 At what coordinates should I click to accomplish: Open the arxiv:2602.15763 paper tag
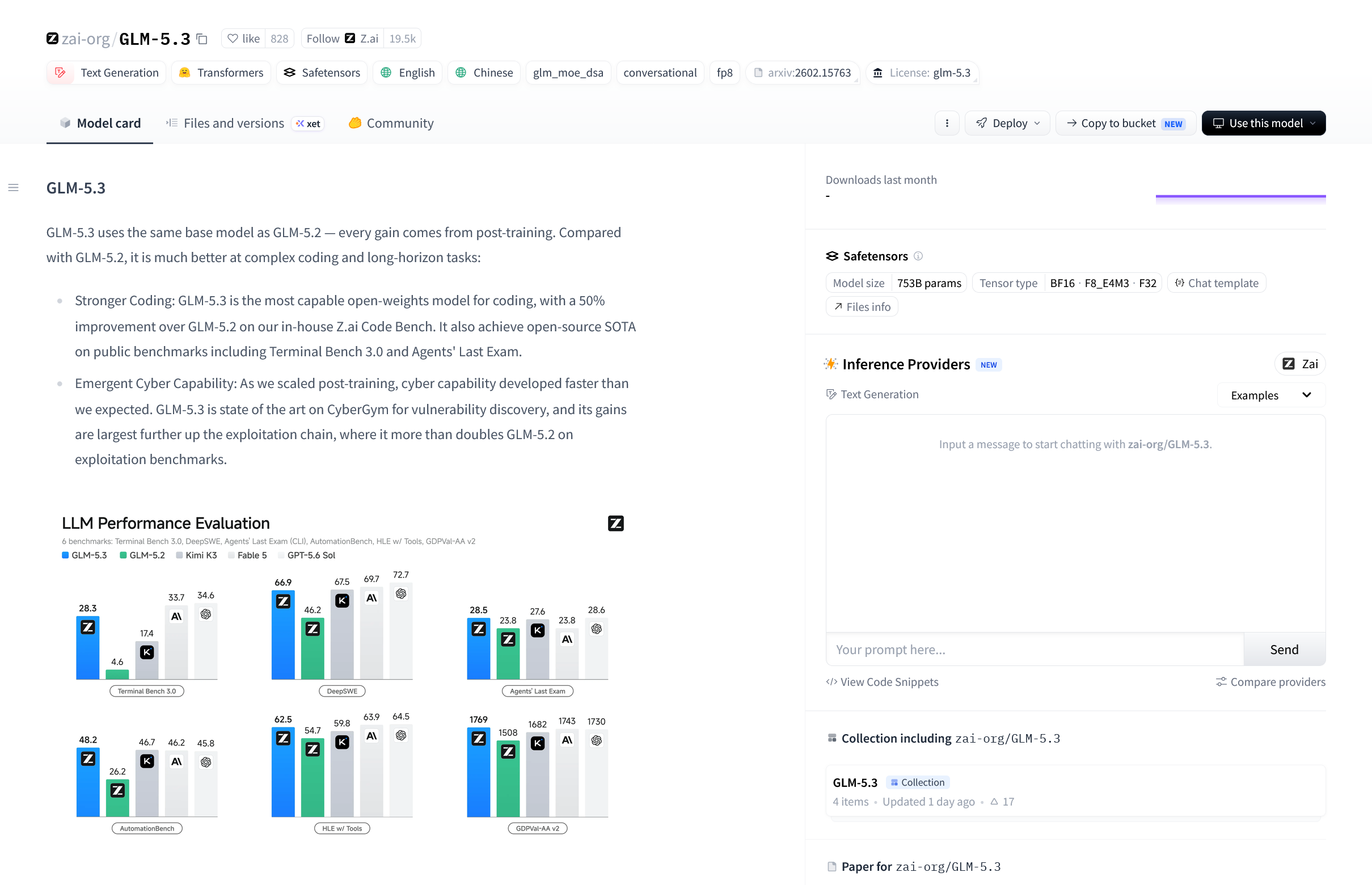click(x=803, y=73)
